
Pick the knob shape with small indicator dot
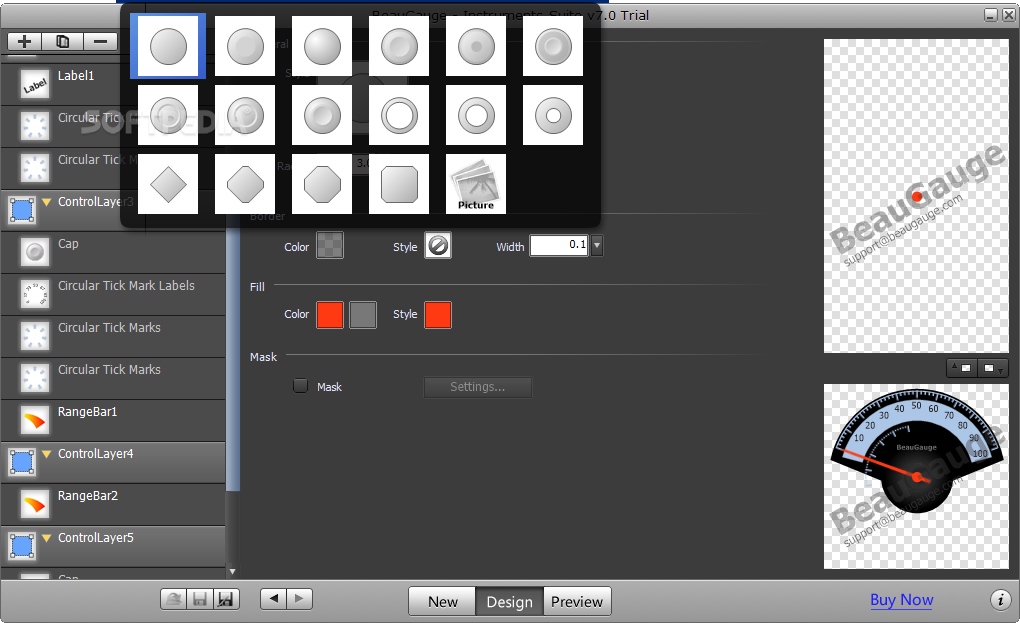[x=245, y=115]
